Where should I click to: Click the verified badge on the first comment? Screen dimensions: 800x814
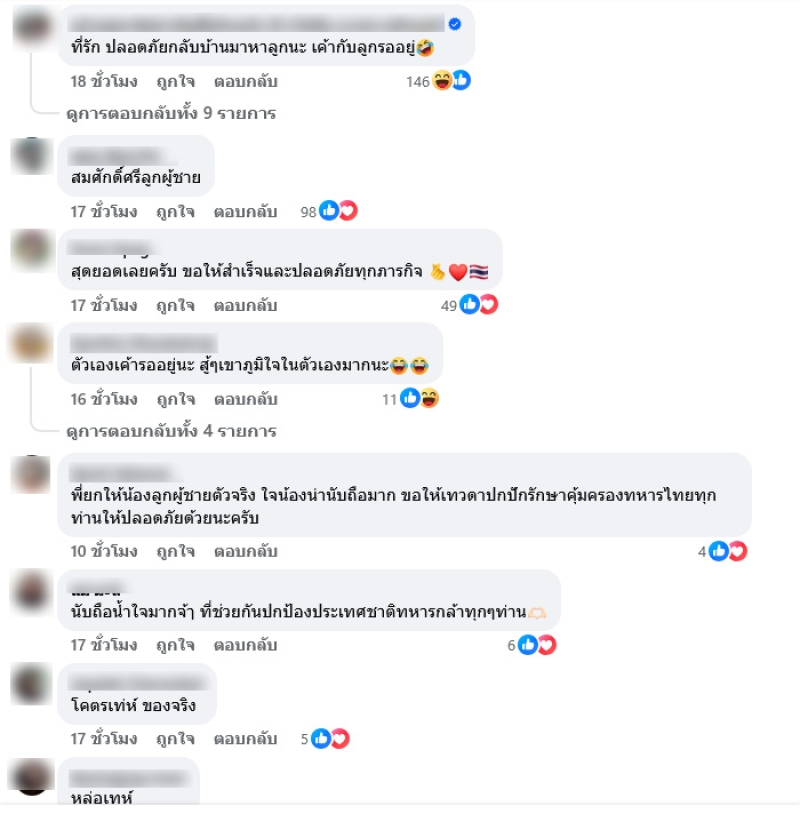pos(455,24)
